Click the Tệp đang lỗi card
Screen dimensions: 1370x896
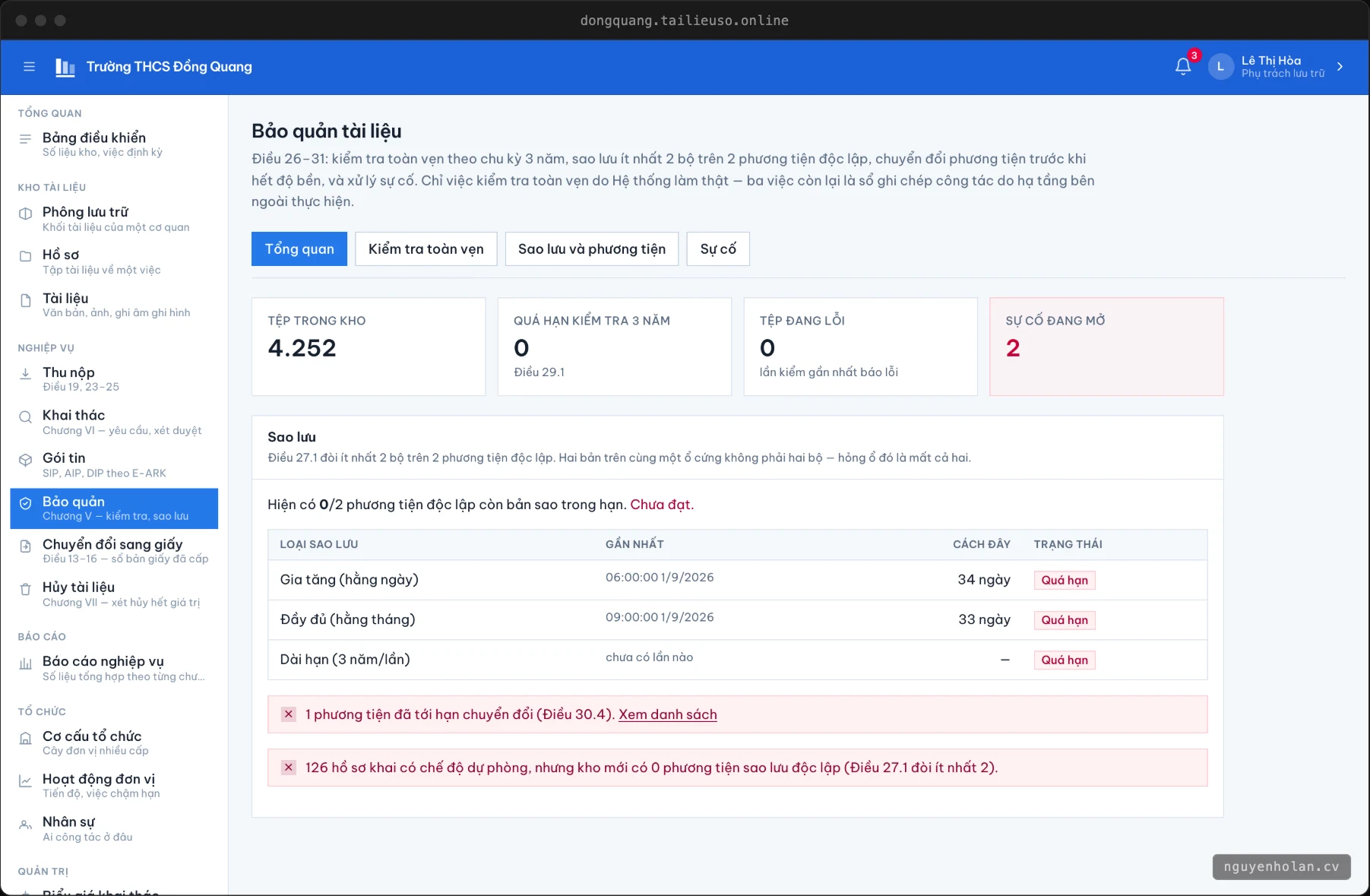[860, 347]
